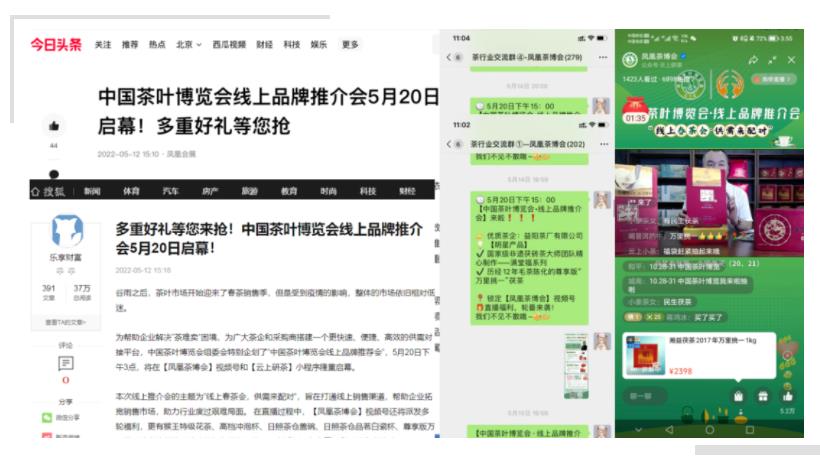The height and width of the screenshot is (466, 820).
Task: Open 房产 in Sohu navigation bar
Action: click(210, 191)
